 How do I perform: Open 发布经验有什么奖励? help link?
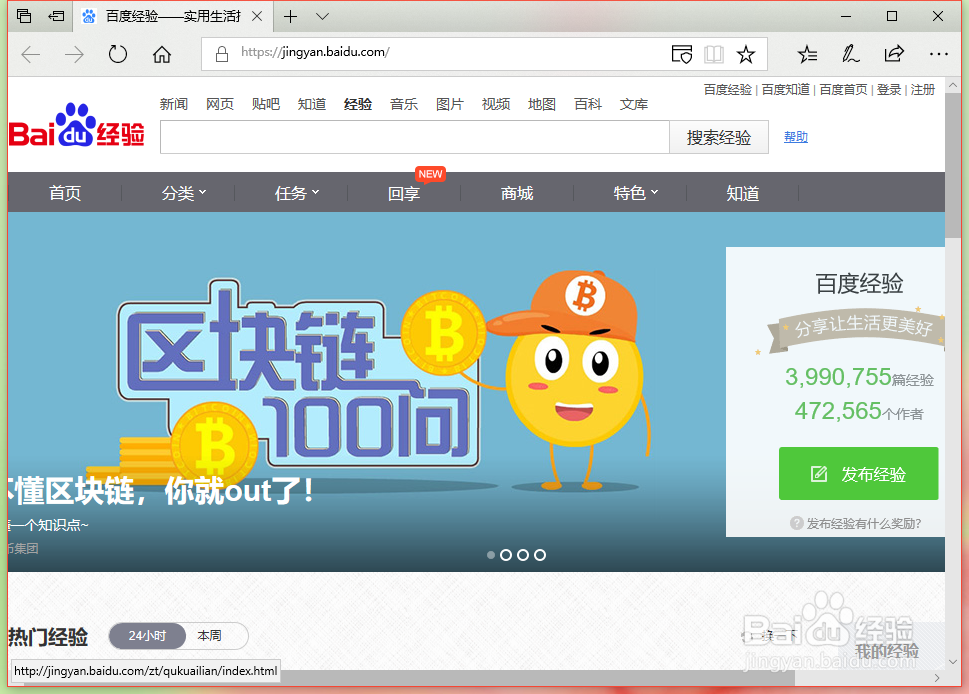(x=856, y=523)
